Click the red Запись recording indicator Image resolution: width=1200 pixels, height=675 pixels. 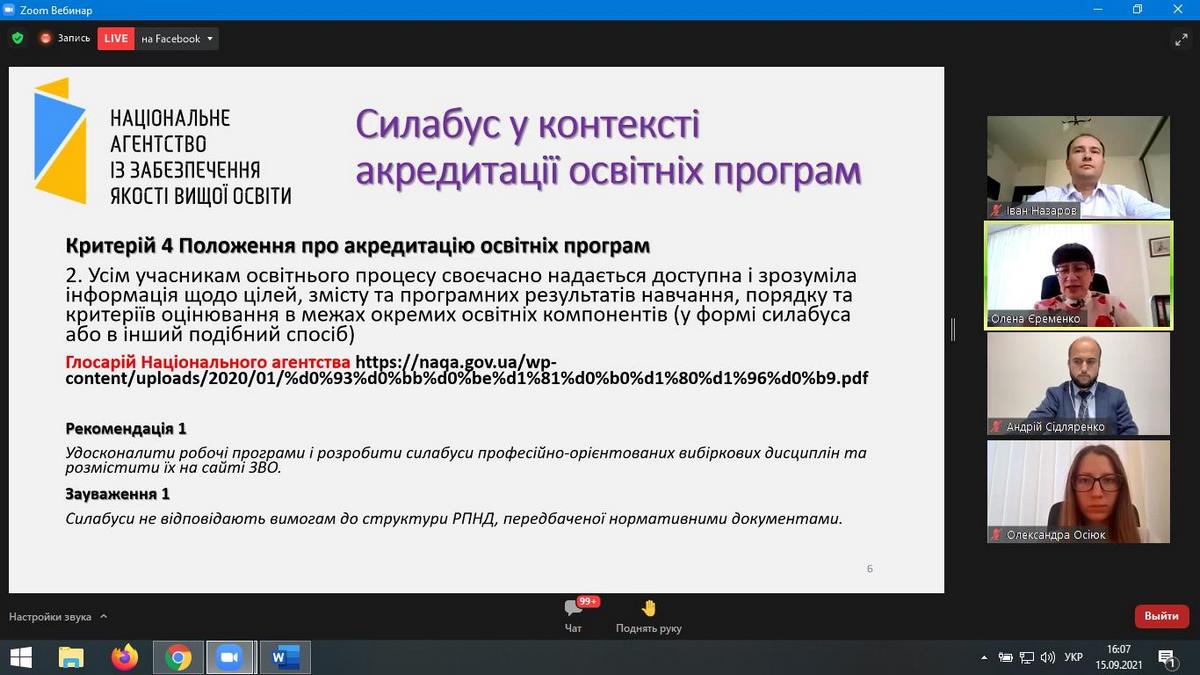click(65, 38)
